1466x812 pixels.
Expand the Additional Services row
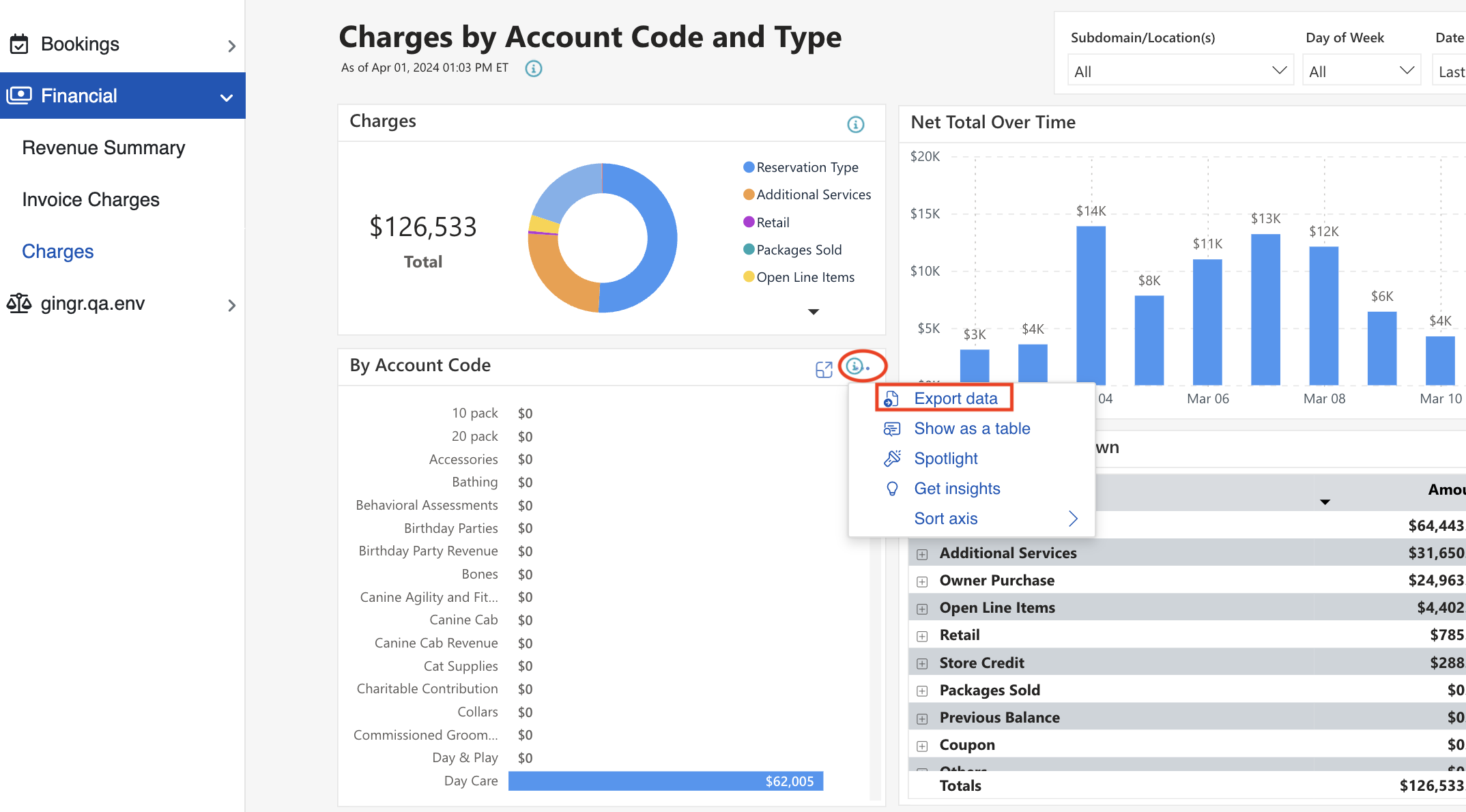coord(922,554)
